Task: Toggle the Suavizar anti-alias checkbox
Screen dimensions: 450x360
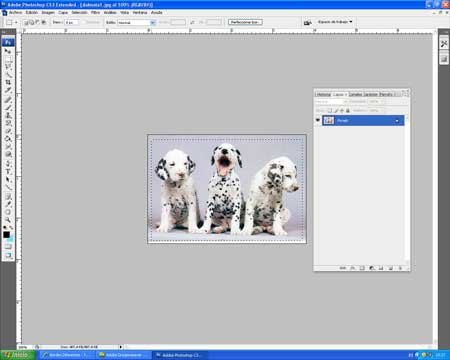Action: tap(84, 22)
